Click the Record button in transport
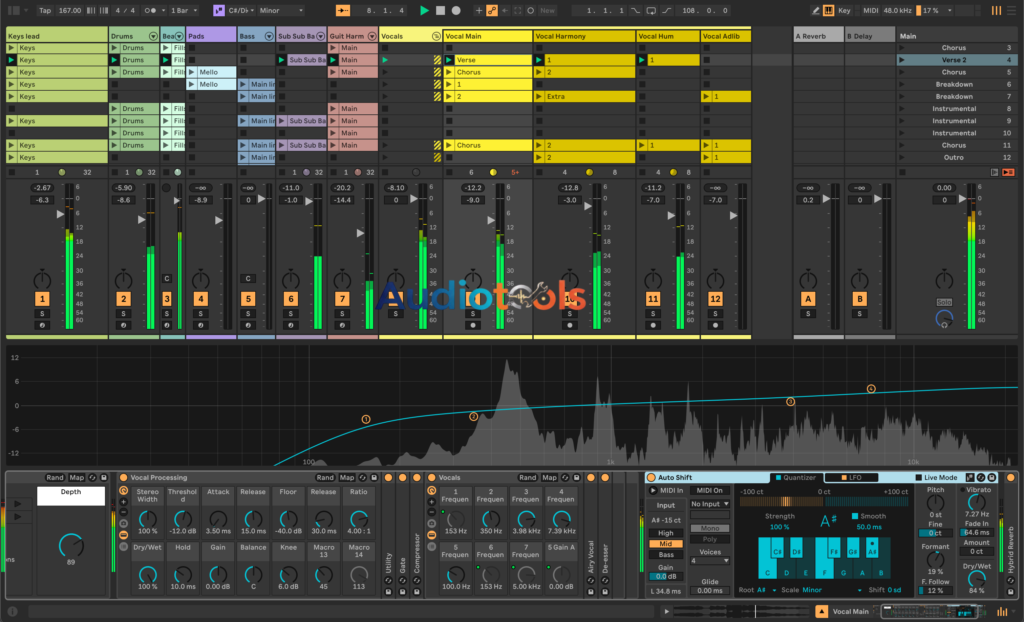Screen dimensions: 1024x622 tap(456, 10)
